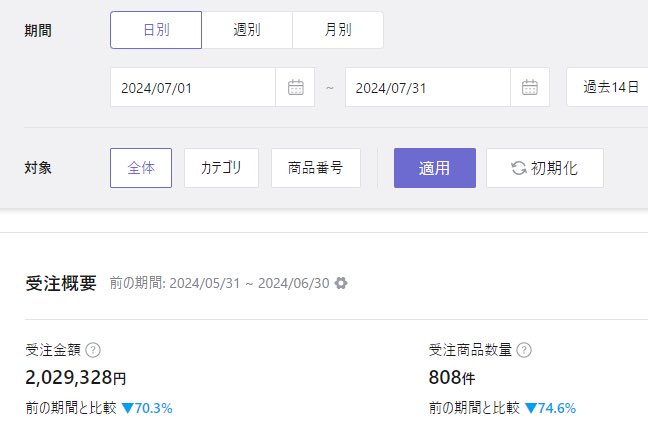Click previous period text 2024/05/31 ~ 2024/06/30
The image size is (648, 431).
click(250, 283)
